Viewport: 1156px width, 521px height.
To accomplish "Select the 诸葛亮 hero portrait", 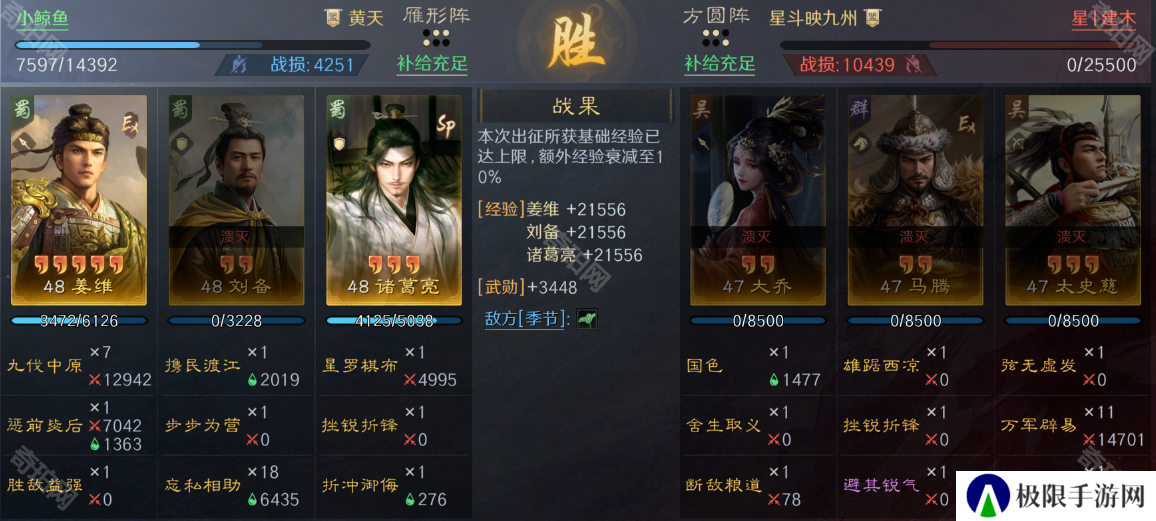I will pos(393,200).
